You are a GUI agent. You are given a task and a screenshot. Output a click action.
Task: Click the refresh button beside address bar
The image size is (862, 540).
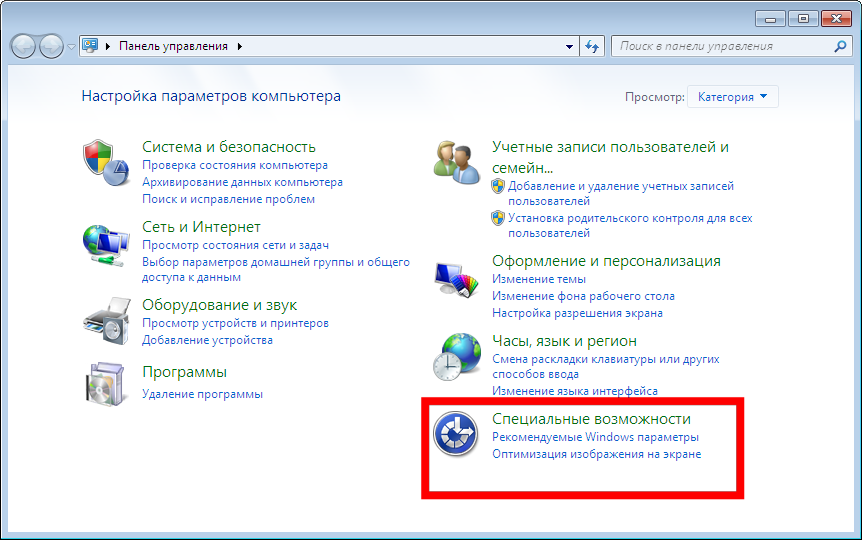tap(592, 46)
